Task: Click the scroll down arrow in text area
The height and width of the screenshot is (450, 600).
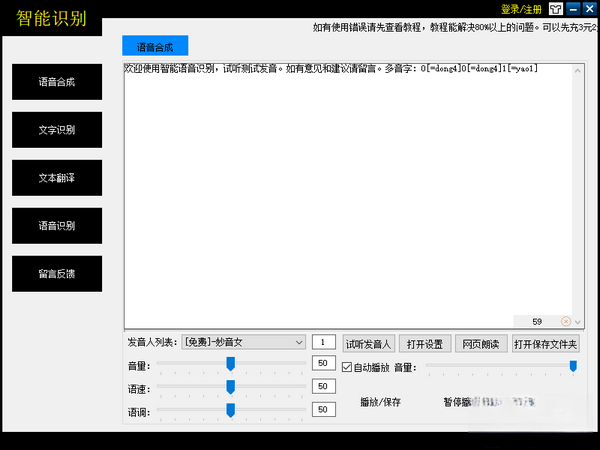Action: pos(580,321)
